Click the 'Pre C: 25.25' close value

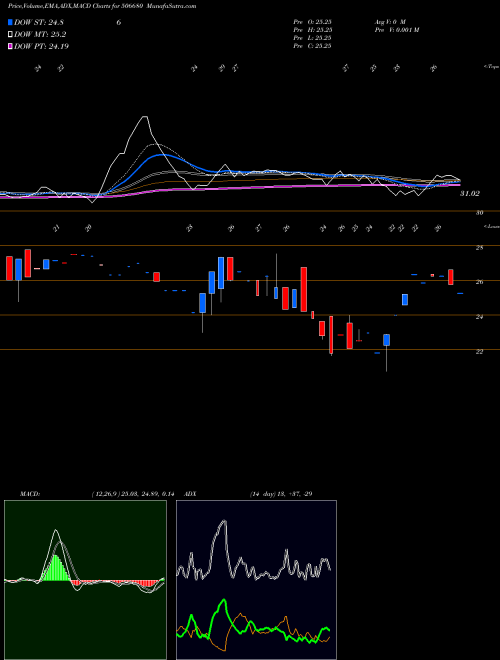(312, 46)
